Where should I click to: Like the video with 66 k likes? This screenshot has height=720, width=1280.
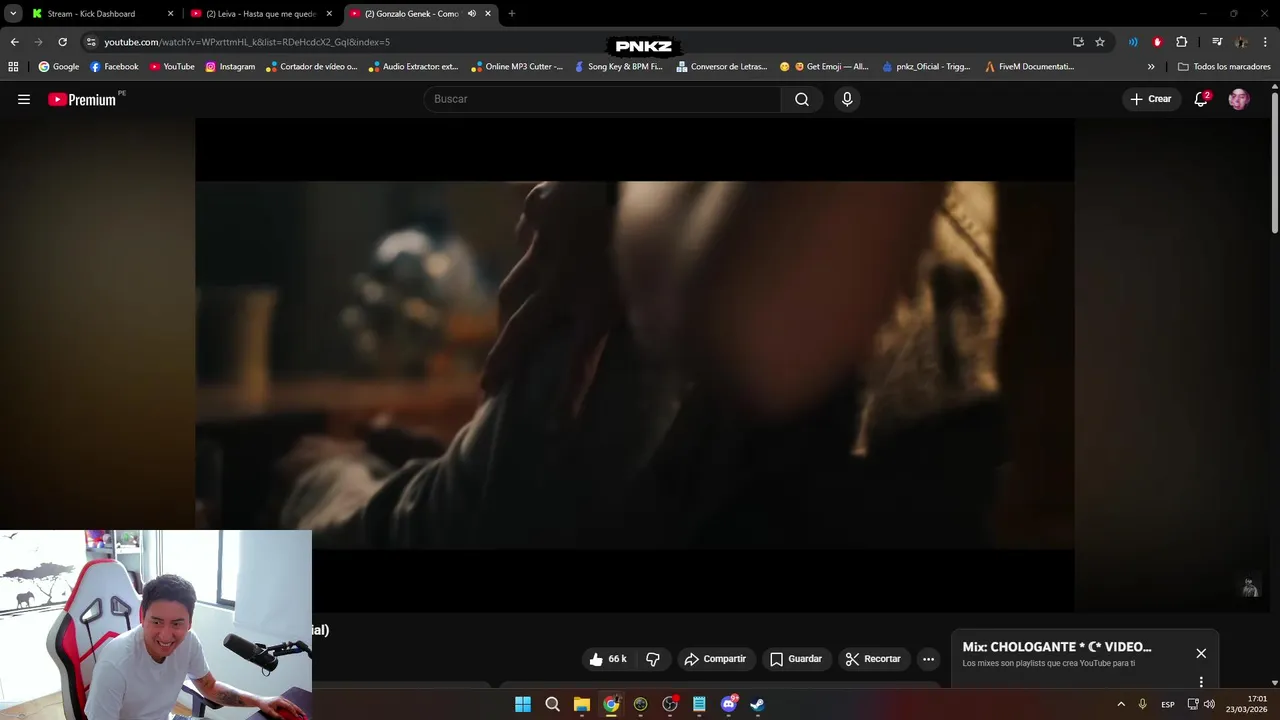608,659
